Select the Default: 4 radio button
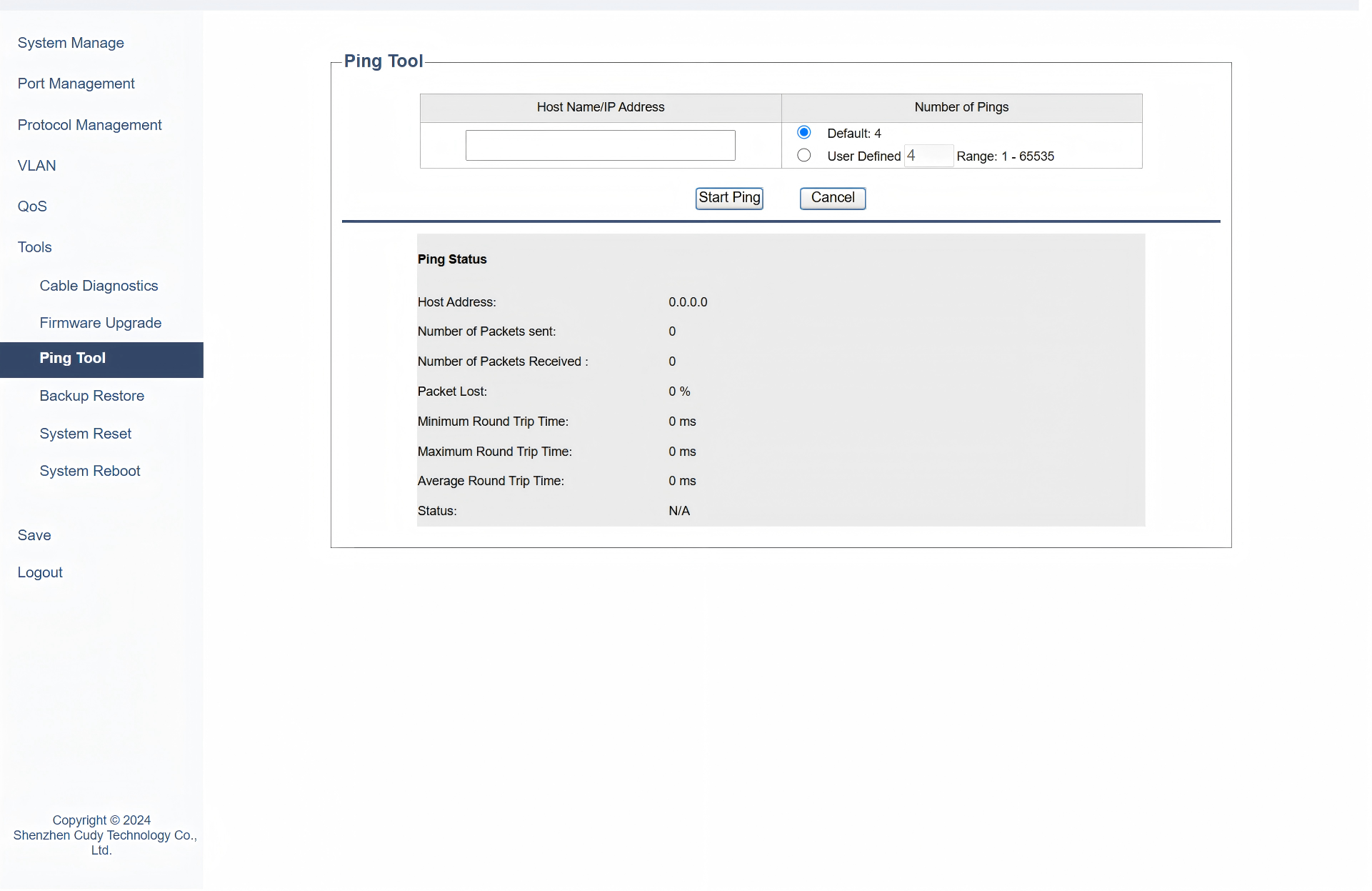1372x891 pixels. [x=803, y=132]
